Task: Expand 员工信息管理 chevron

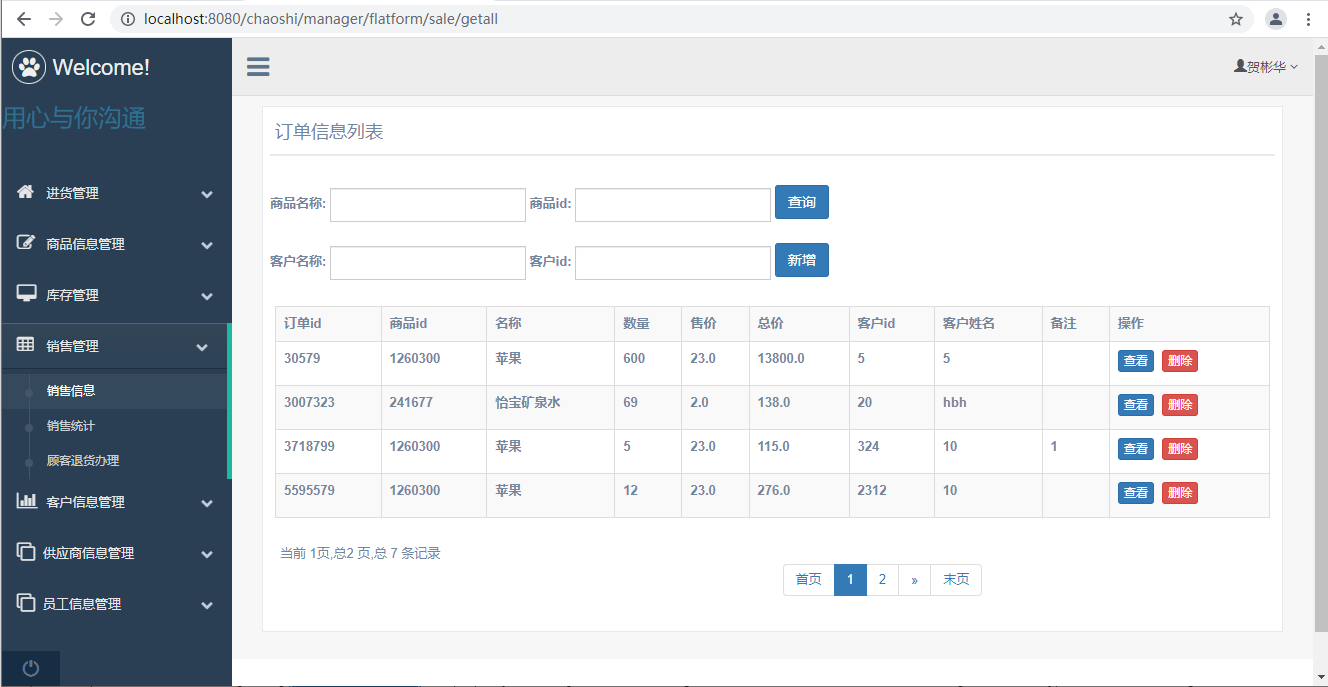Action: pyautogui.click(x=207, y=605)
